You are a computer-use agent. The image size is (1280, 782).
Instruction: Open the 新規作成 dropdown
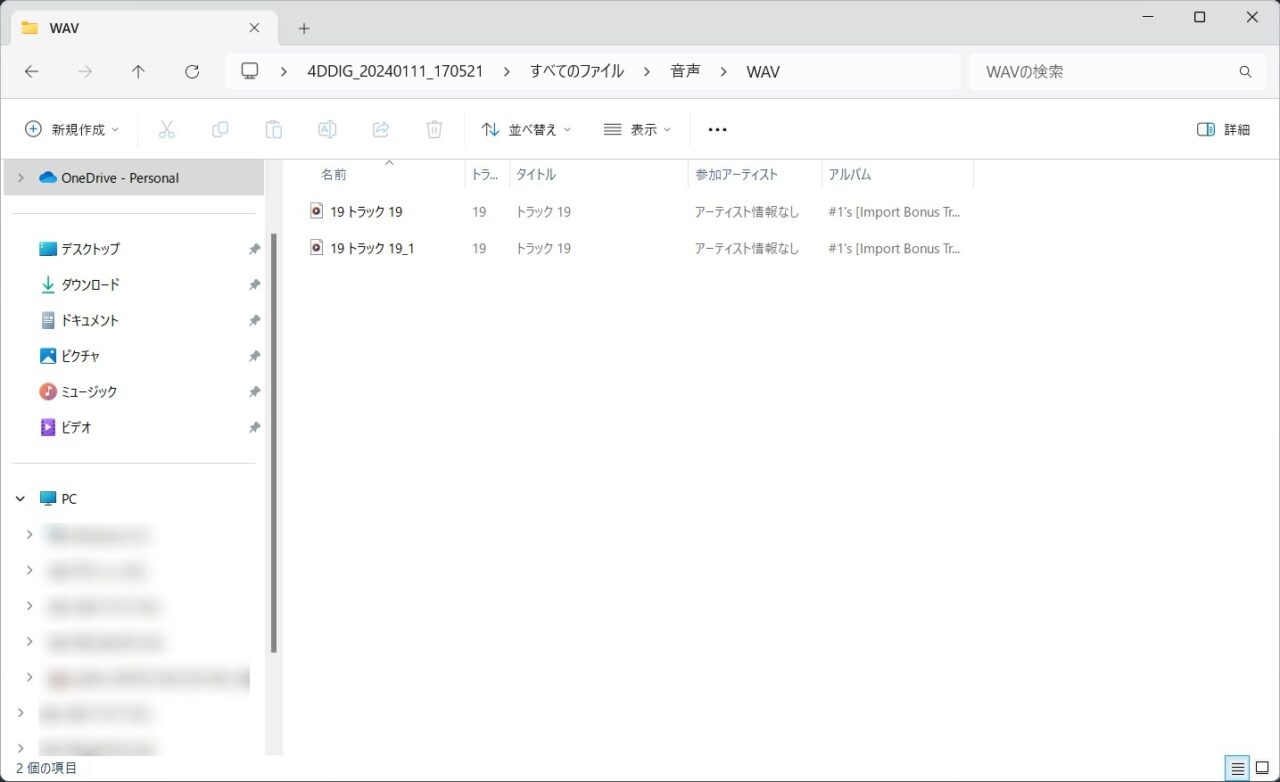tap(71, 129)
